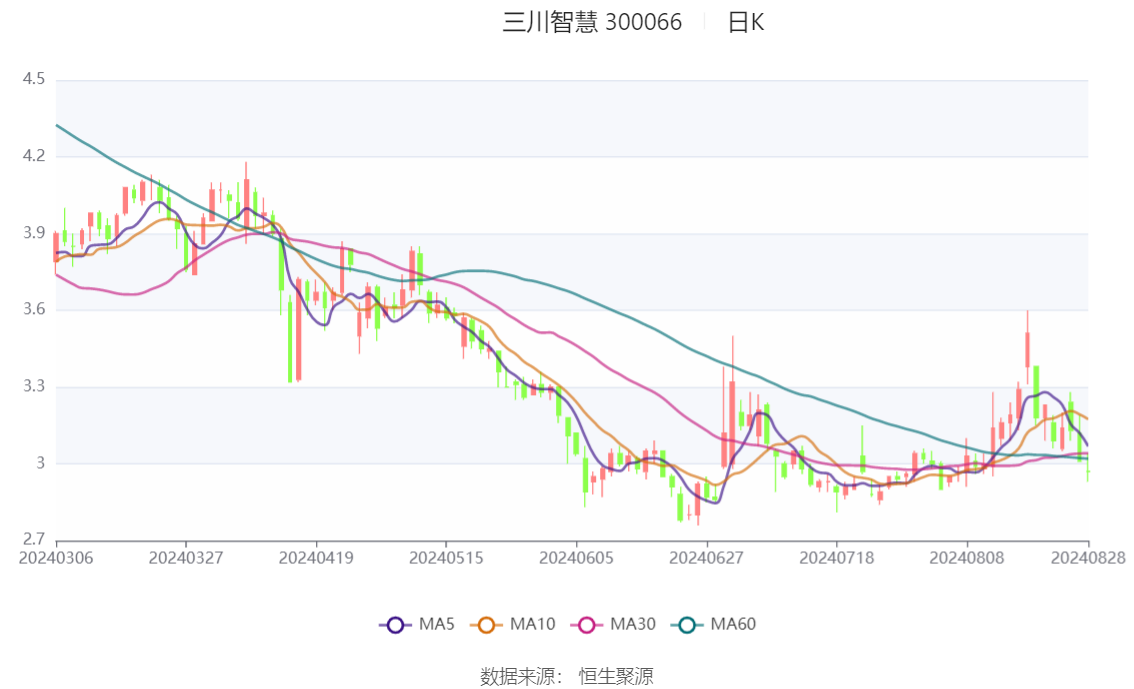
Task: Click the 2.7 y-axis value
Action: click(34, 539)
